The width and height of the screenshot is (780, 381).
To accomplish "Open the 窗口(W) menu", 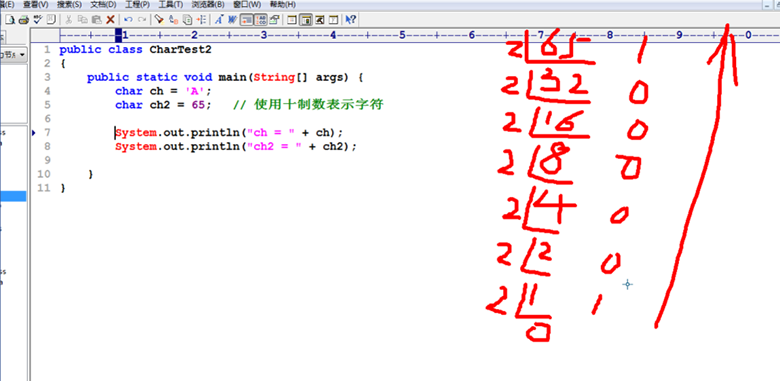I will [x=247, y=4].
